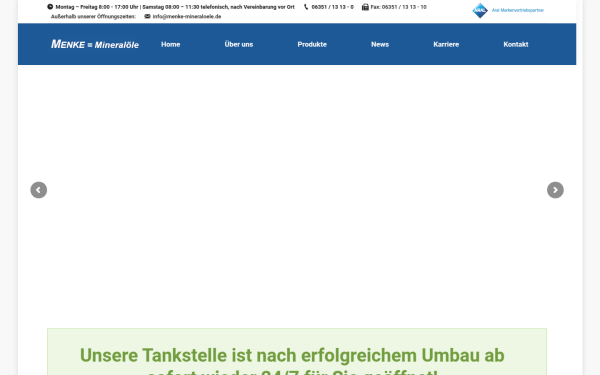Image resolution: width=600 pixels, height=375 pixels.
Task: Advance slider with right arrow
Action: [x=555, y=190]
